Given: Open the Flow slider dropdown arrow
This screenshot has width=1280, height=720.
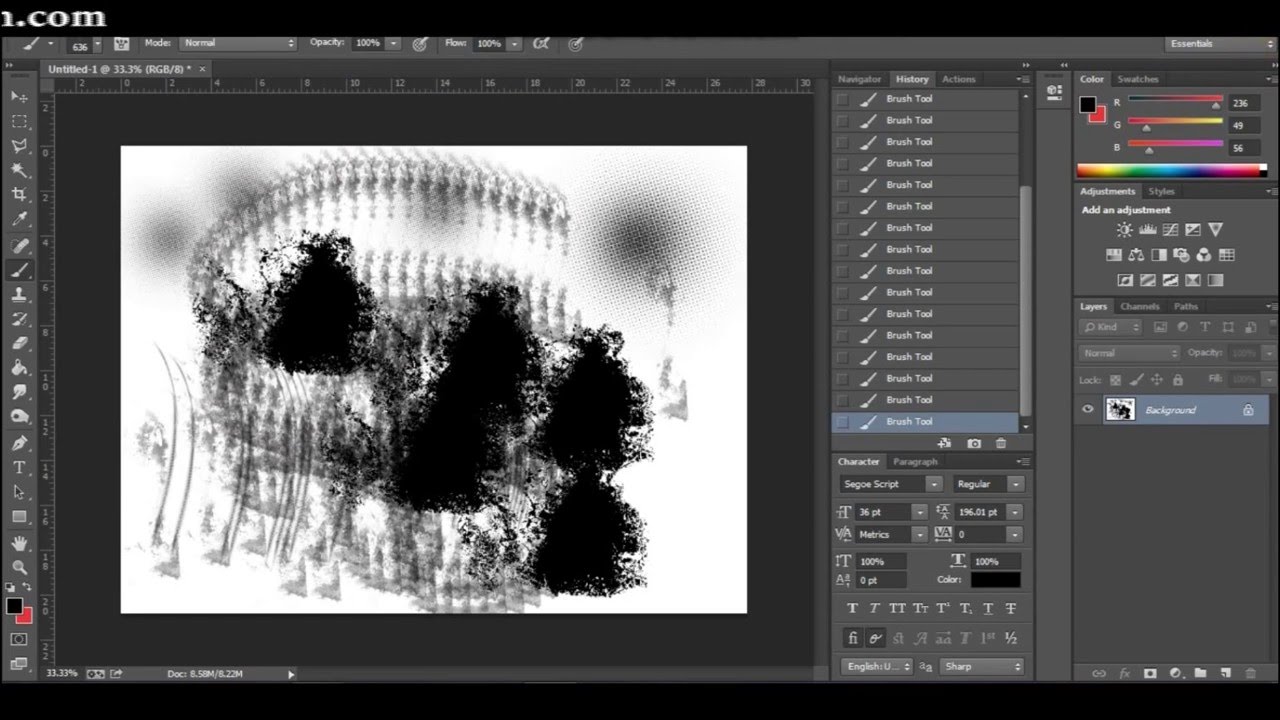Looking at the screenshot, I should coord(514,44).
